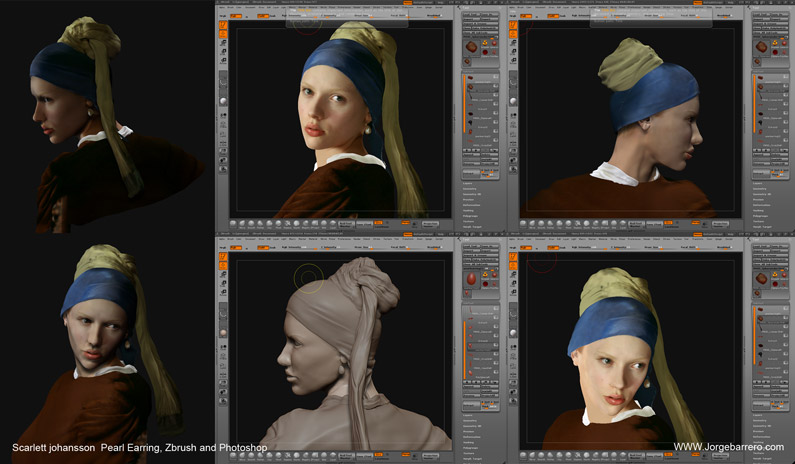This screenshot has height=464, width=795.
Task: Click the orange subtool list scrollbar in the clay sculpt window
Action: 464,349
